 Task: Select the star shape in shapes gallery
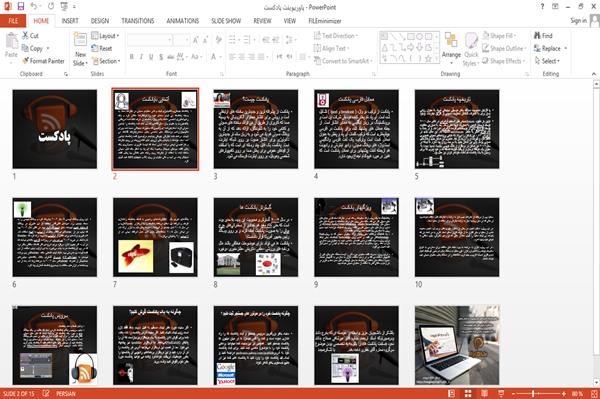428,59
